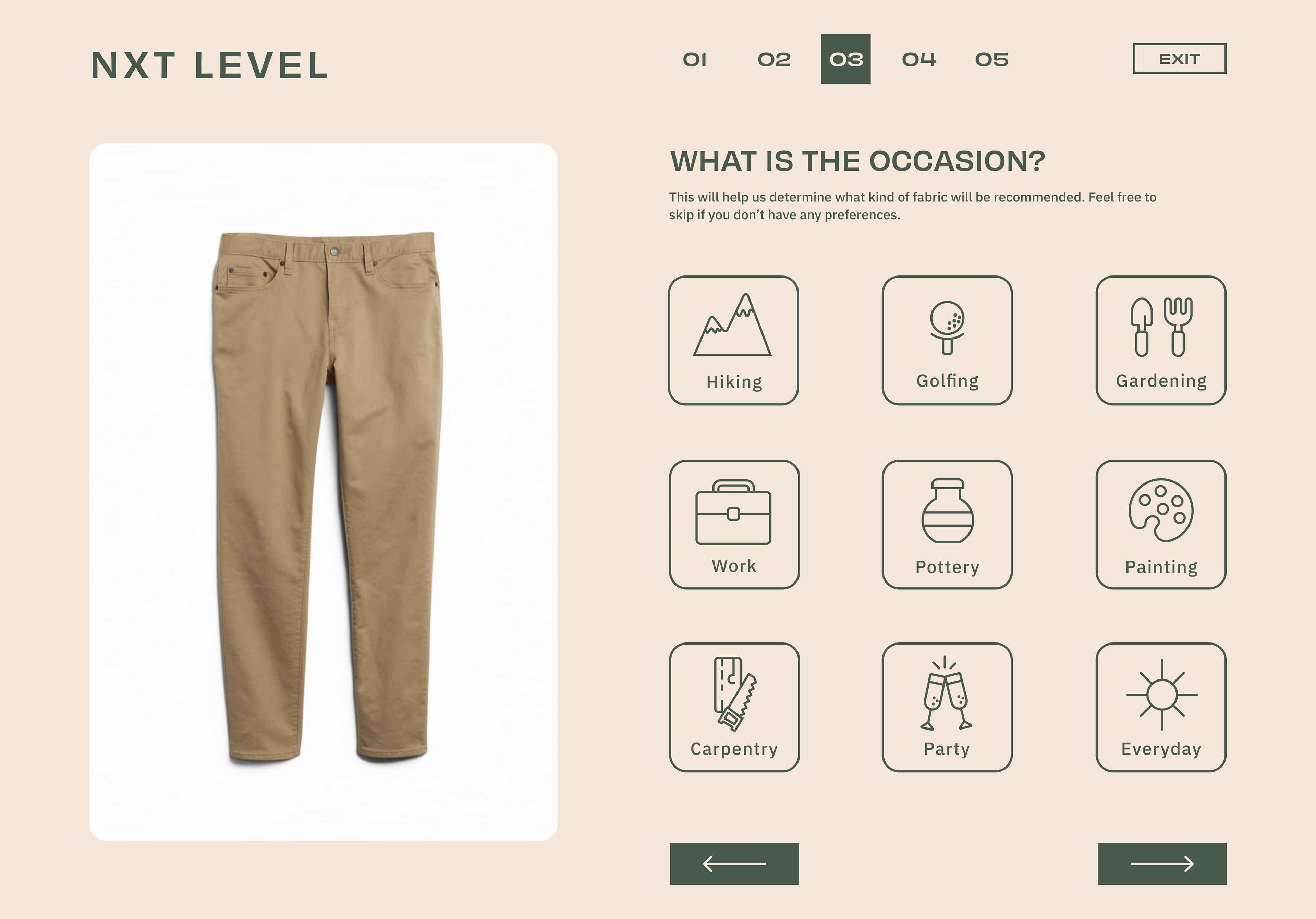Continue with the right arrow button
1316x919 pixels.
point(1162,863)
